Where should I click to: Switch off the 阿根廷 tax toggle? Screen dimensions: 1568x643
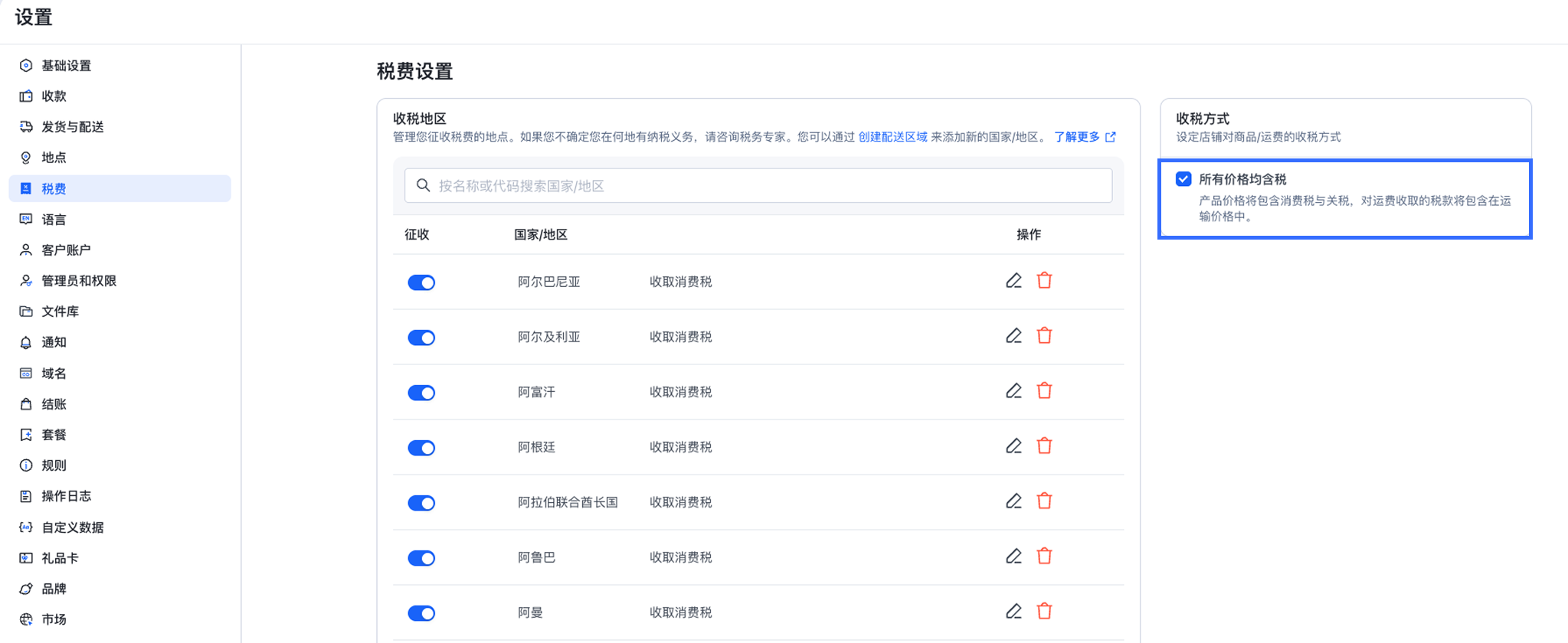point(421,448)
